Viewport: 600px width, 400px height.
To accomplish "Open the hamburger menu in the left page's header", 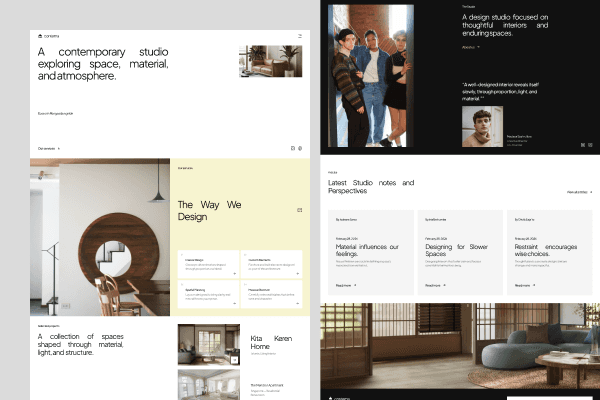I will [x=300, y=36].
